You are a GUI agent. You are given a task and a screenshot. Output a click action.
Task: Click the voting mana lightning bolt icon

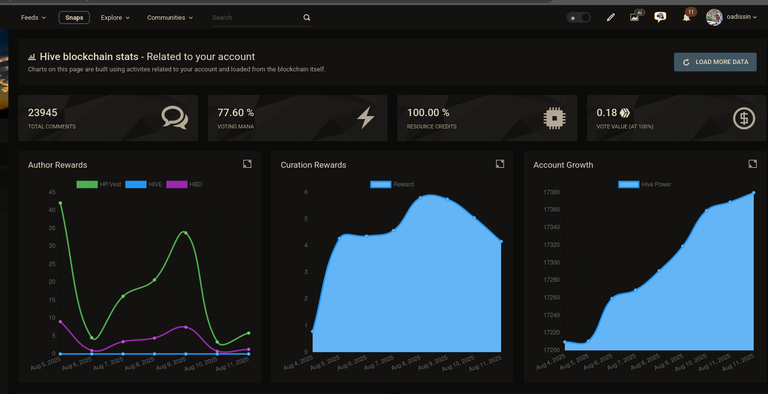(365, 118)
